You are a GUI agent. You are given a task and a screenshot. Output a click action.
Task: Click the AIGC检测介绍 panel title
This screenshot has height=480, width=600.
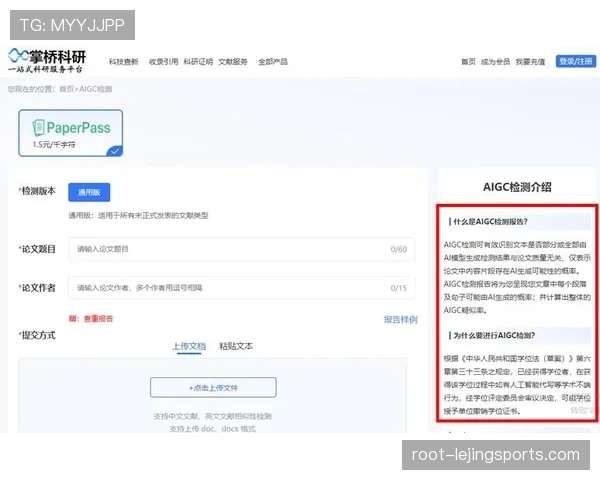[517, 187]
